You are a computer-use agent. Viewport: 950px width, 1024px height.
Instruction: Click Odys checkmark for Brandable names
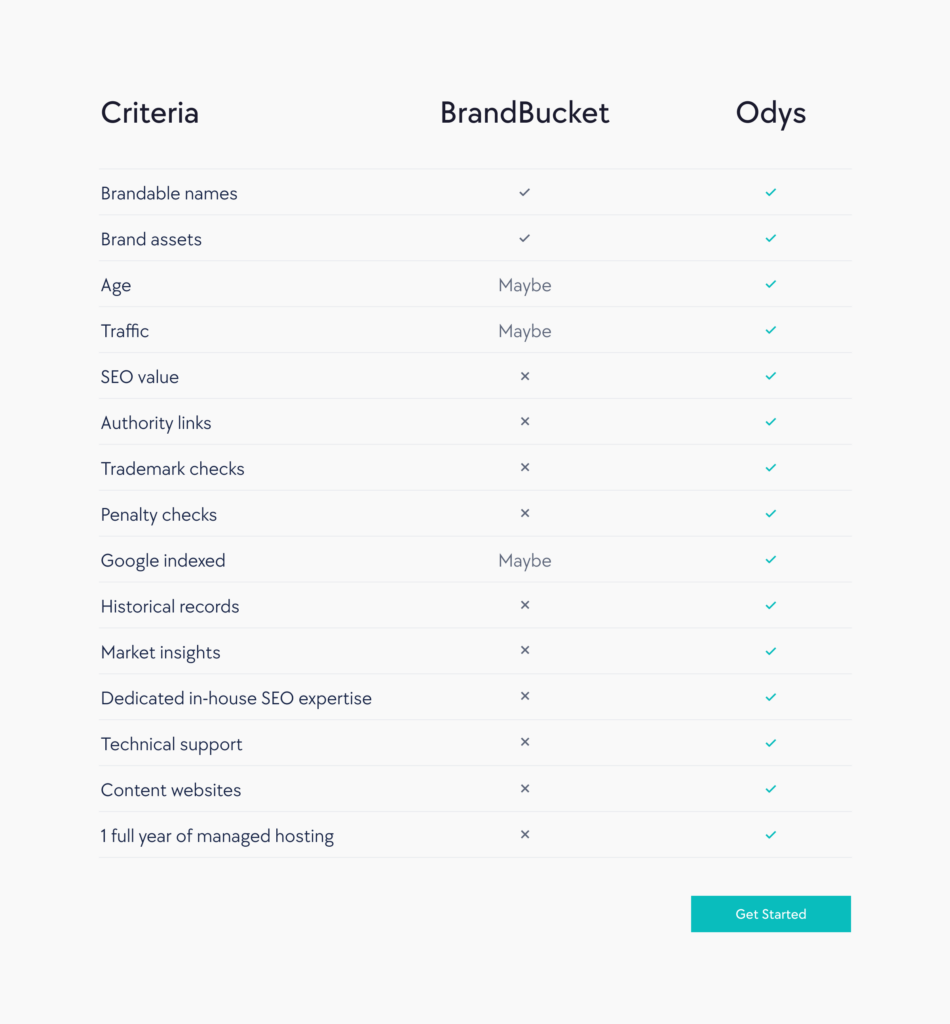[x=770, y=193]
